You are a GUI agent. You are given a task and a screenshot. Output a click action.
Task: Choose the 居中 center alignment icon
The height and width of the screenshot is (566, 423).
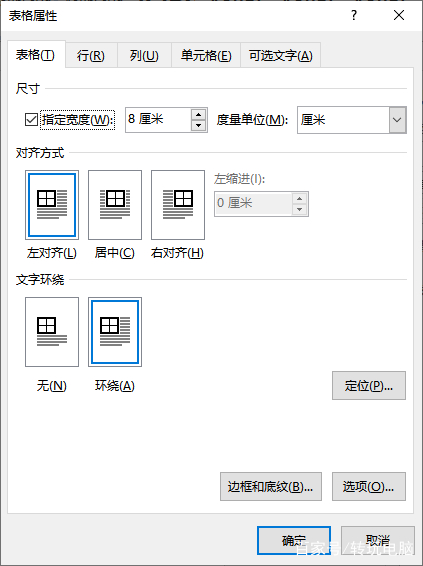coord(115,205)
